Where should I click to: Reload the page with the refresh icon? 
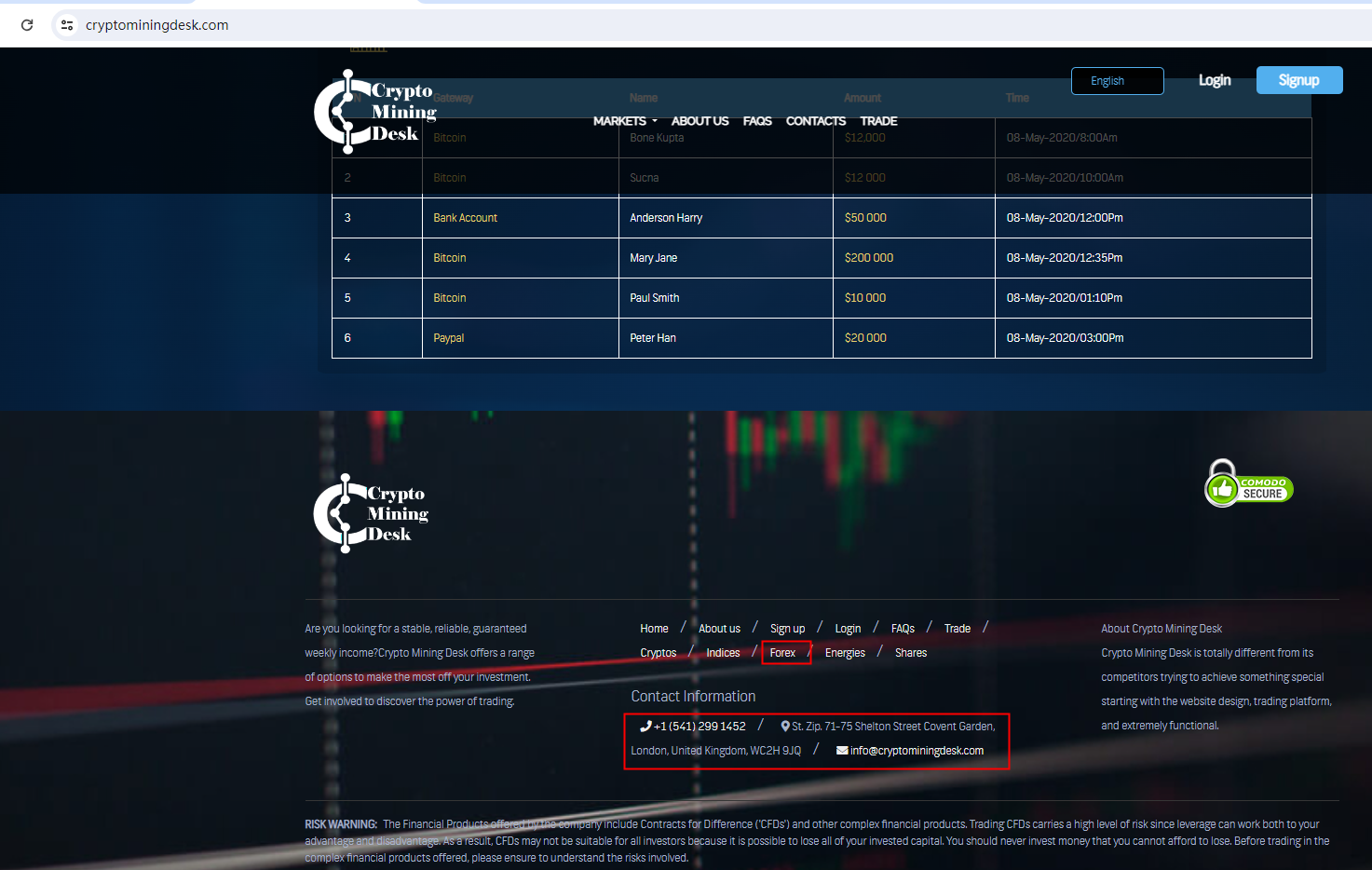click(27, 25)
